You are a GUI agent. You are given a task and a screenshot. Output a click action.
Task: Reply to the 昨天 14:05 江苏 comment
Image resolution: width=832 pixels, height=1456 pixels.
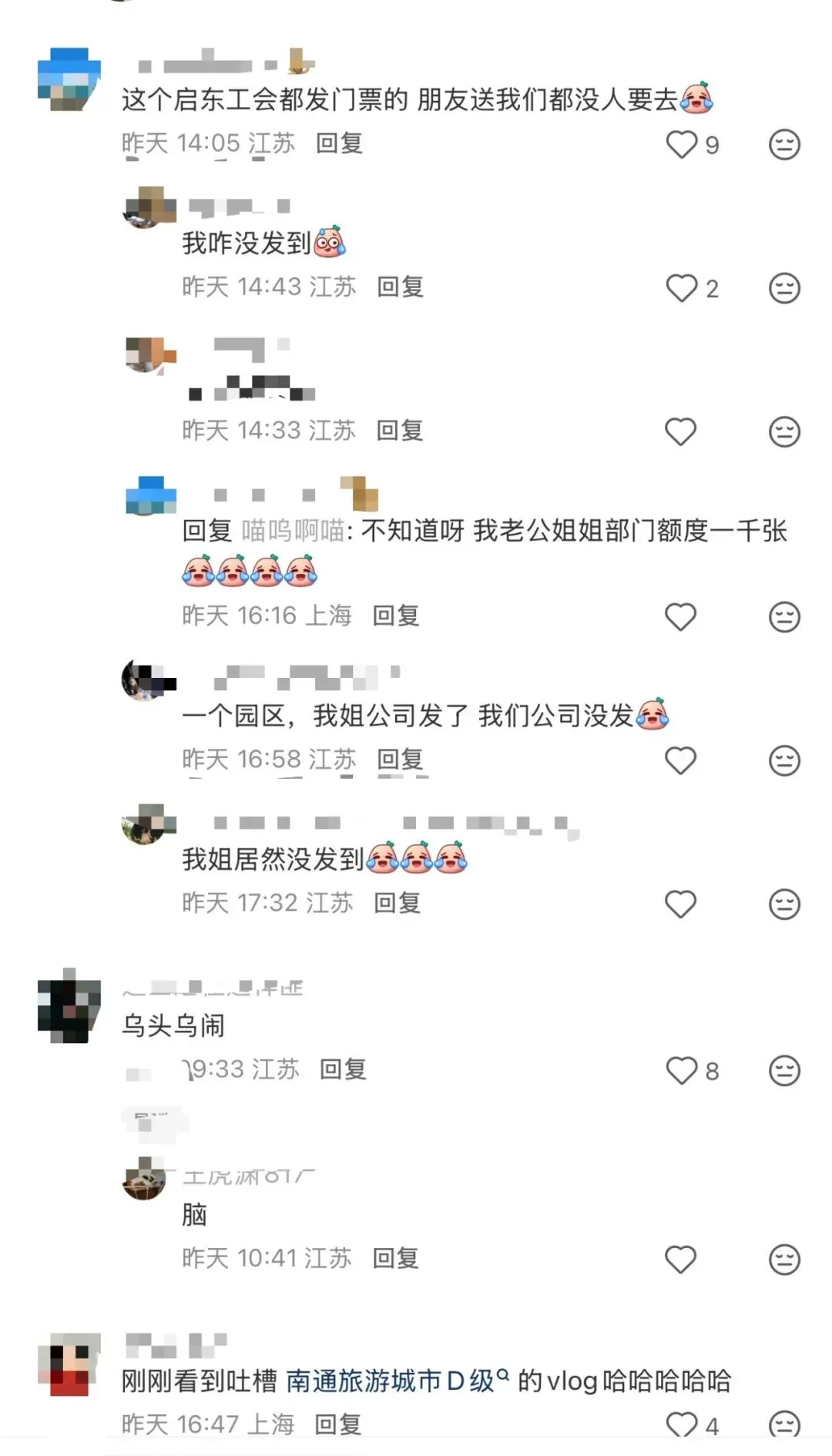pyautogui.click(x=339, y=143)
